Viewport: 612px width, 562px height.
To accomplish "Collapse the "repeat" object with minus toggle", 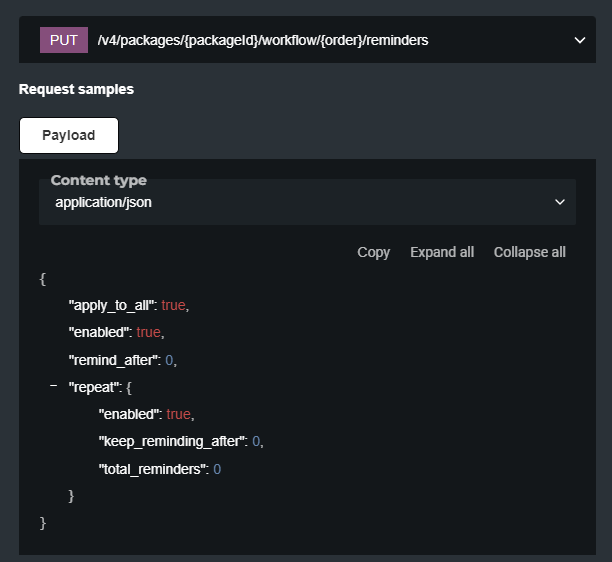I will 53,385.
